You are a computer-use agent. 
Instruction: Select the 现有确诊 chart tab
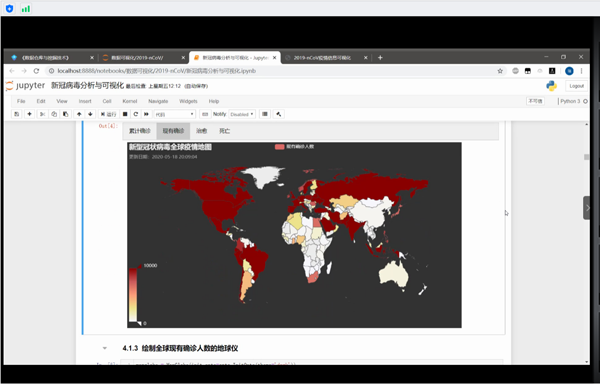(x=173, y=131)
